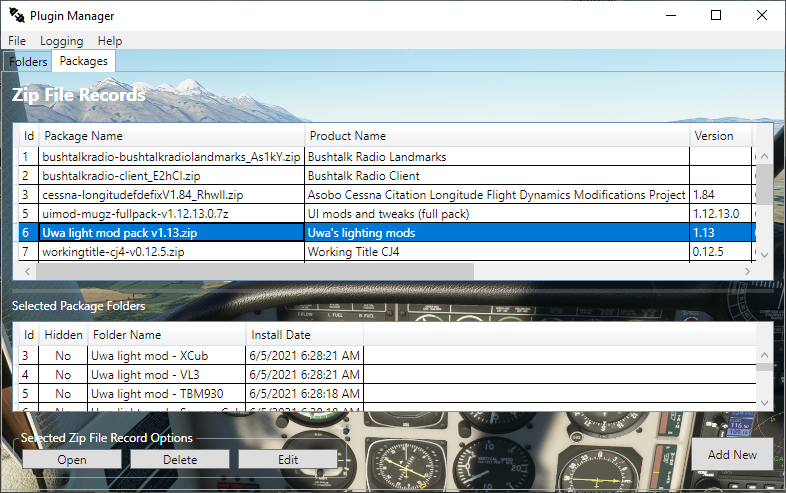Click the Open button for selected zip record
This screenshot has height=493, width=786.
[72, 459]
